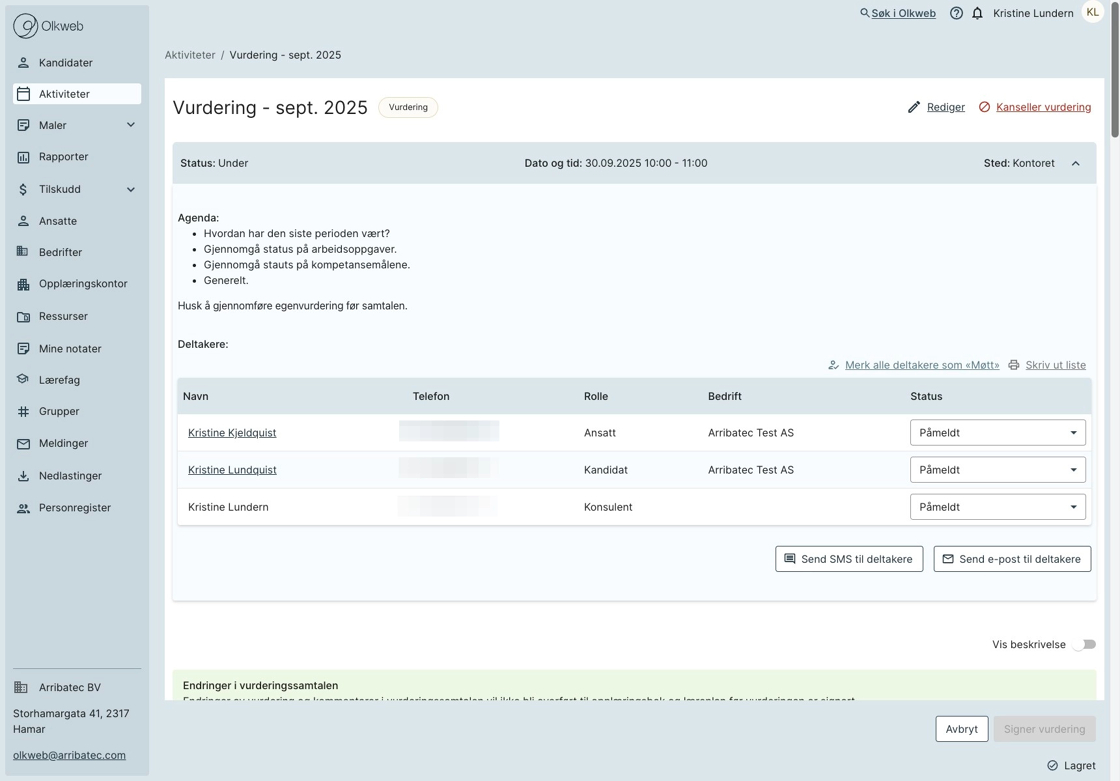Go to Meldinger in the sidebar
The width and height of the screenshot is (1120, 781).
click(x=63, y=443)
